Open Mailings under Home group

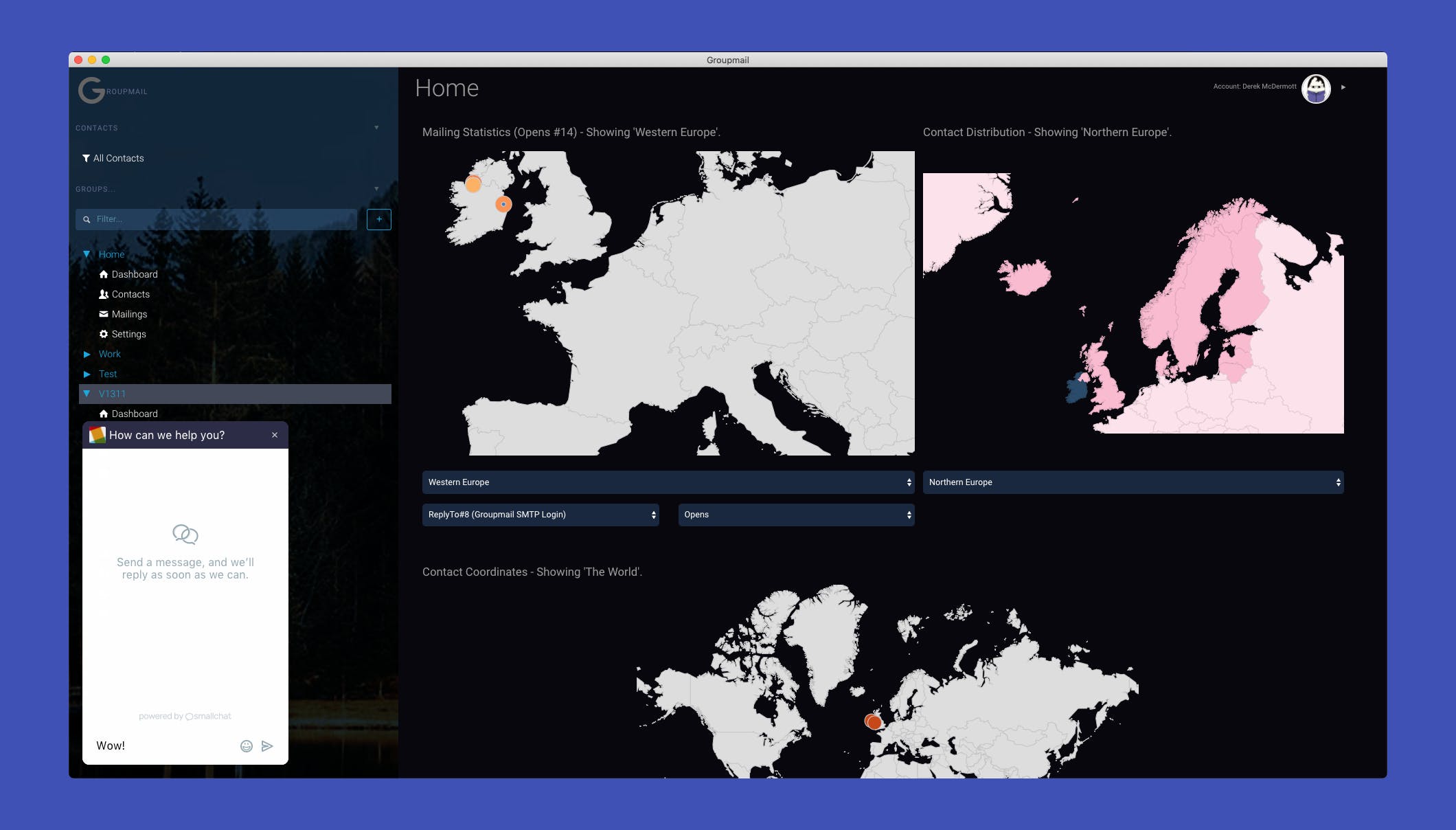129,314
